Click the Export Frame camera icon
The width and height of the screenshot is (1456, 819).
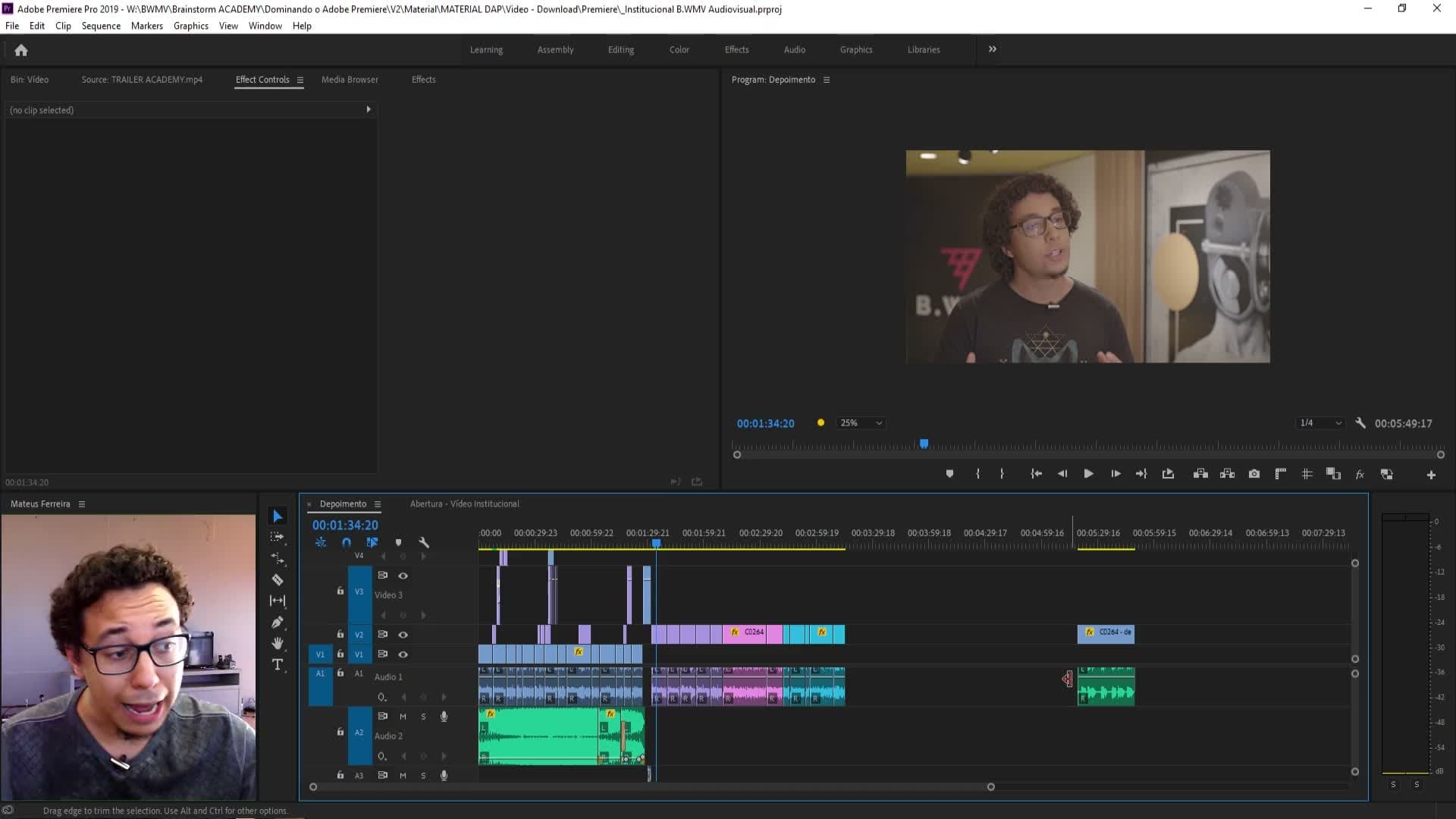pyautogui.click(x=1254, y=474)
